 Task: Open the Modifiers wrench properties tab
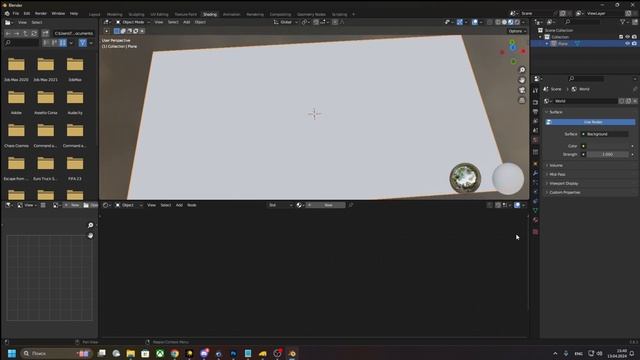click(x=536, y=173)
